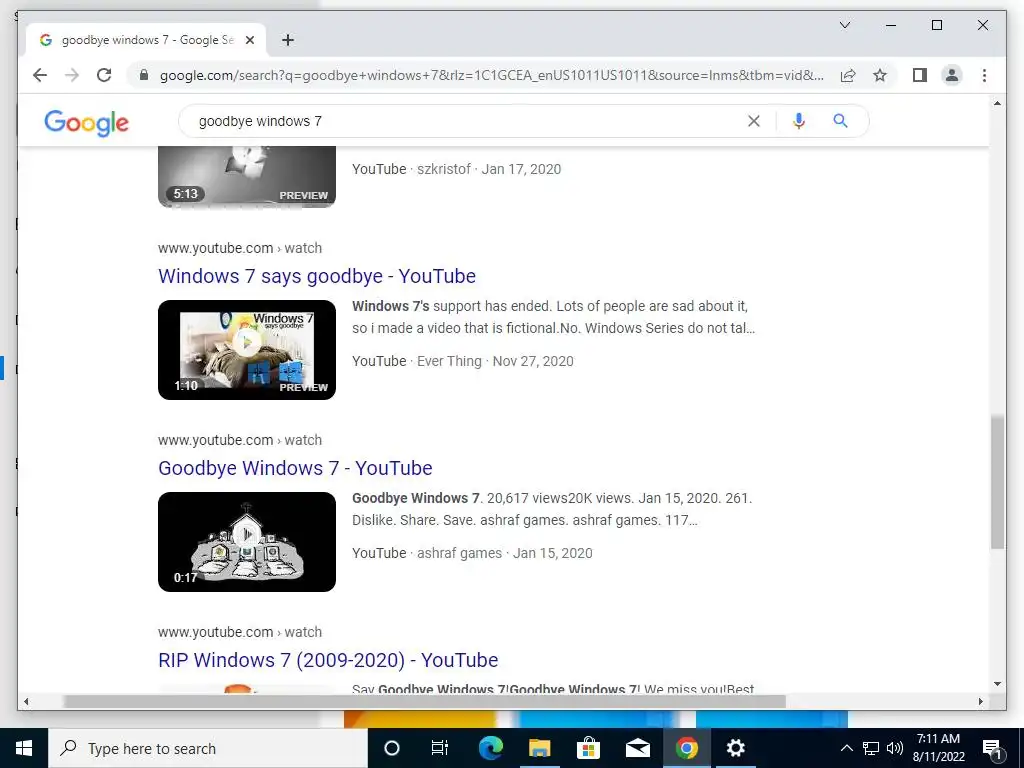Click the snippet starting 'Windows 7's support has ended'
This screenshot has height=768, width=1024.
553,317
